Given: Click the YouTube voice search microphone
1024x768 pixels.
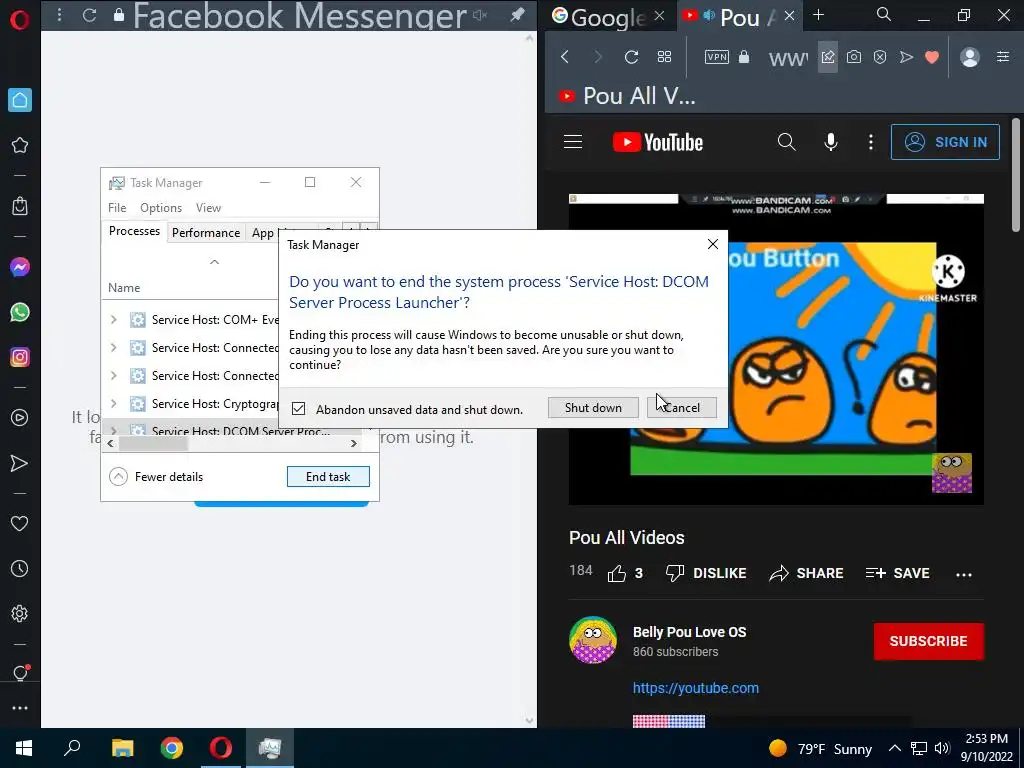Looking at the screenshot, I should click(x=831, y=142).
